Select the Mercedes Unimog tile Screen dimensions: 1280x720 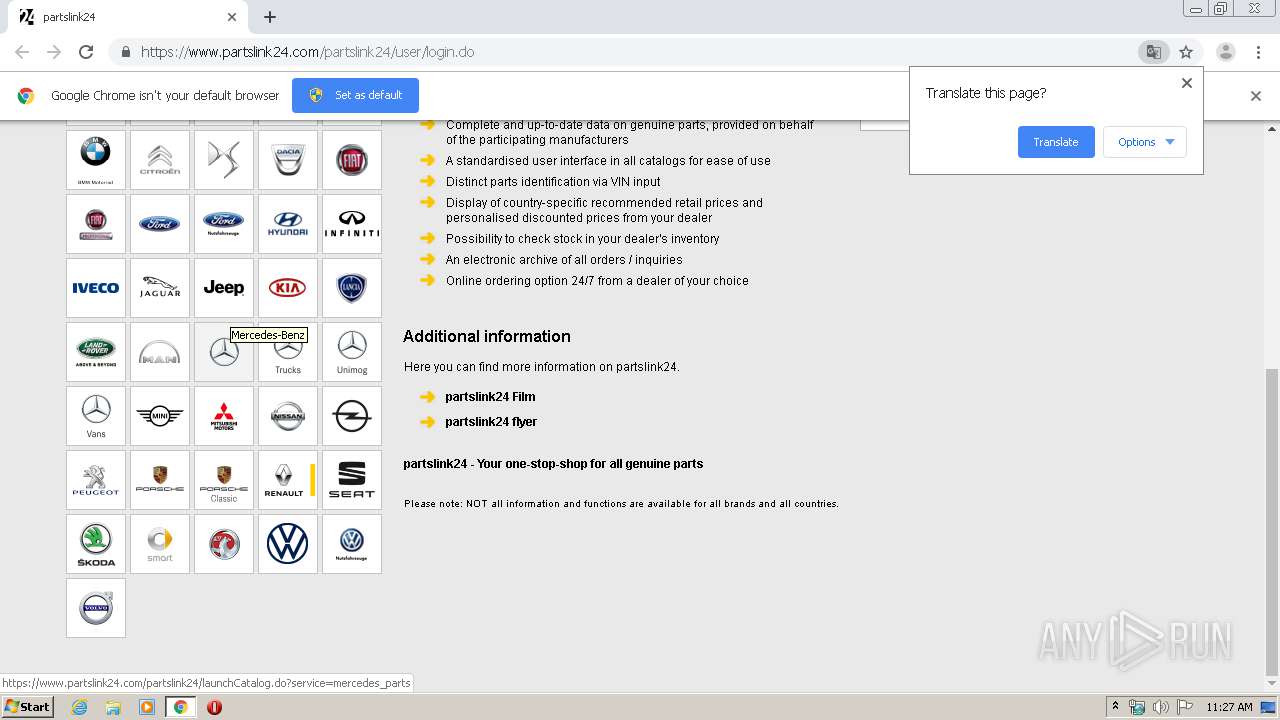352,352
